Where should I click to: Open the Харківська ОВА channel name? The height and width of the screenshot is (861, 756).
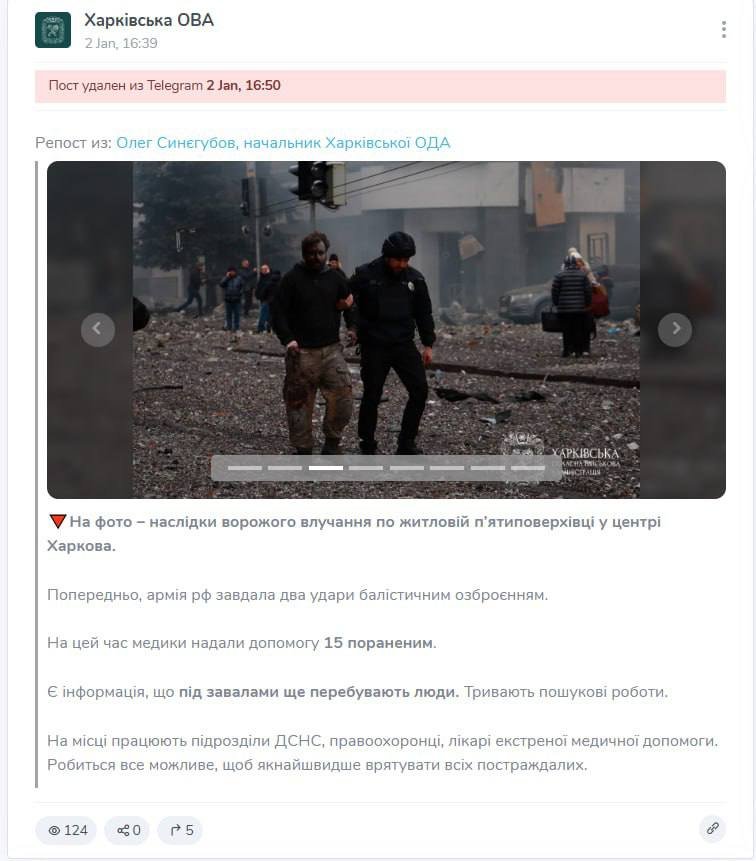[149, 20]
